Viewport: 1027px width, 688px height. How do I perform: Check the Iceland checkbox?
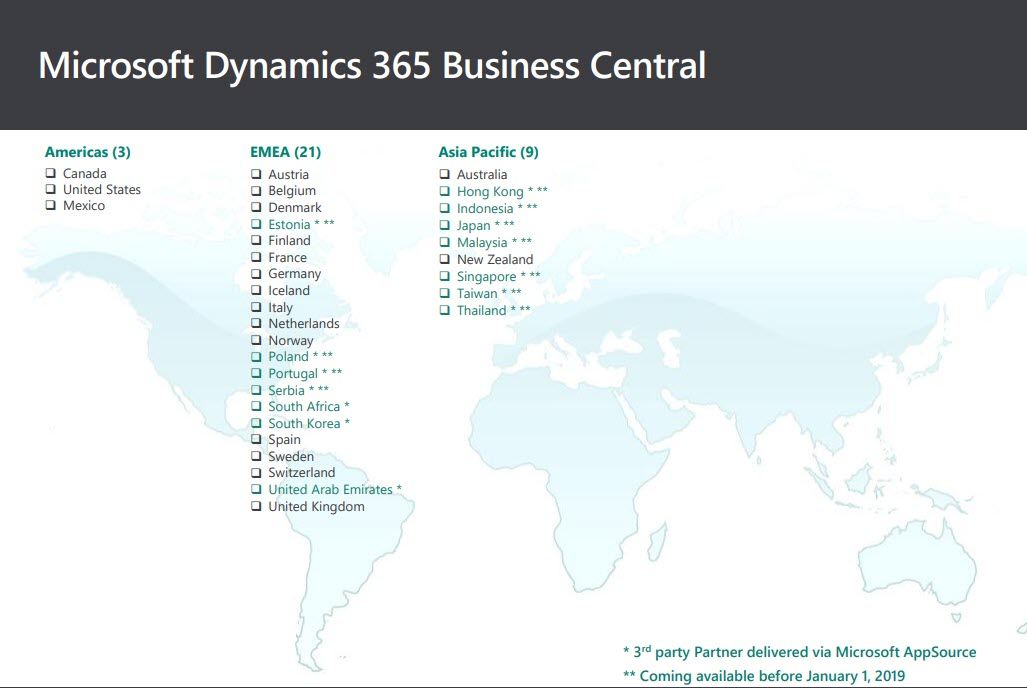255,290
